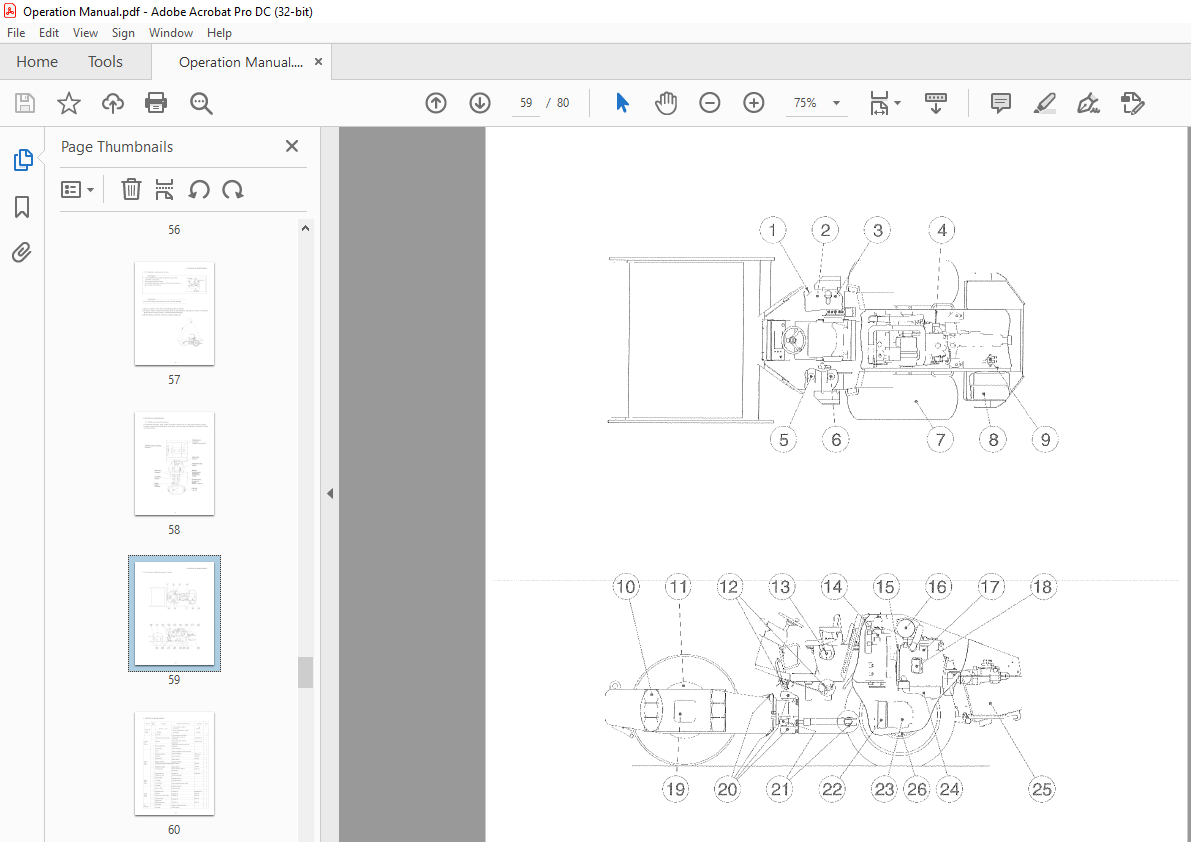The height and width of the screenshot is (842, 1191).
Task: Open the page fit options dropdown arrow
Action: point(898,103)
